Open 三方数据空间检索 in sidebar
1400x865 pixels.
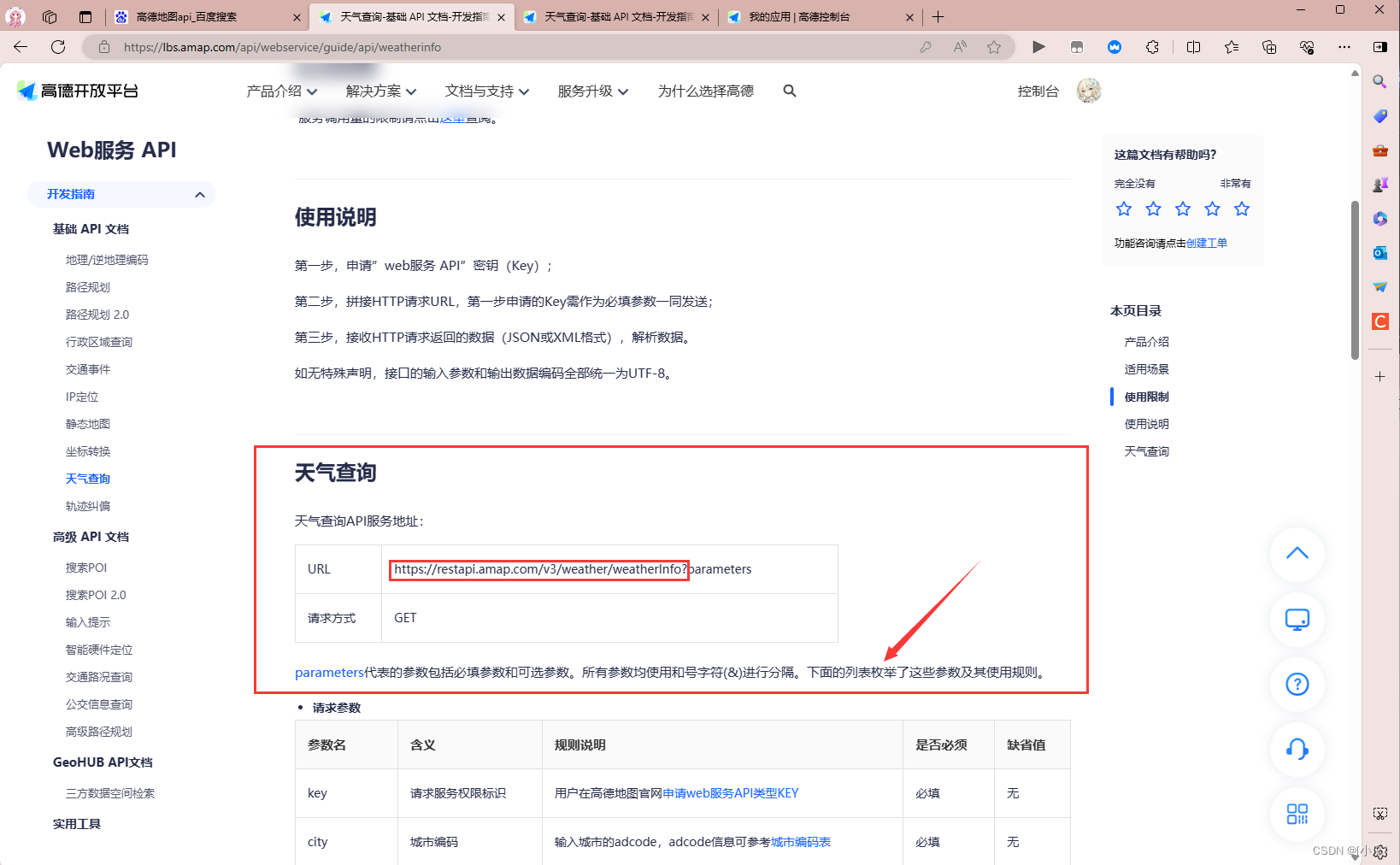coord(110,793)
